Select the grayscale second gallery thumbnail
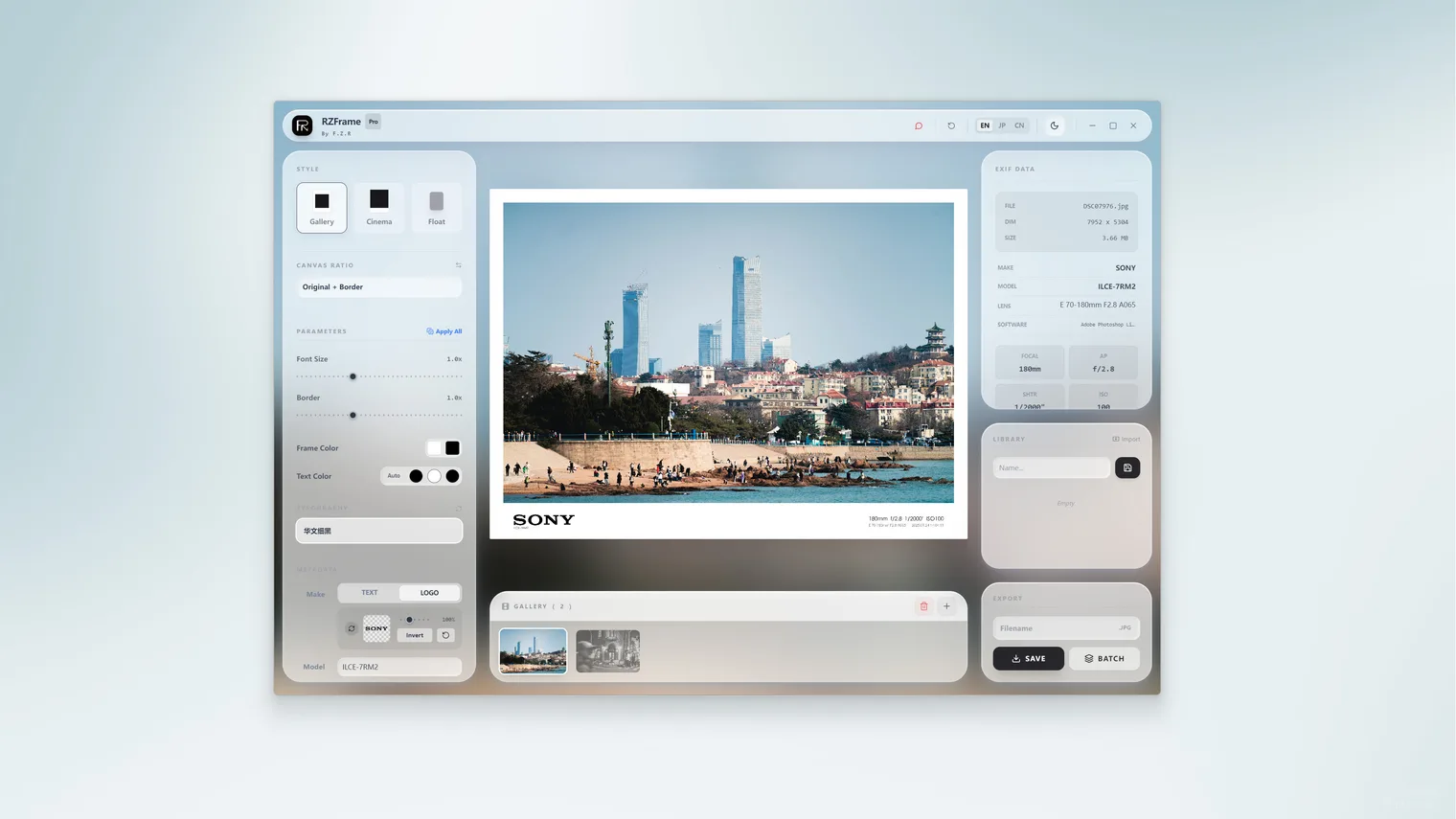 click(608, 651)
